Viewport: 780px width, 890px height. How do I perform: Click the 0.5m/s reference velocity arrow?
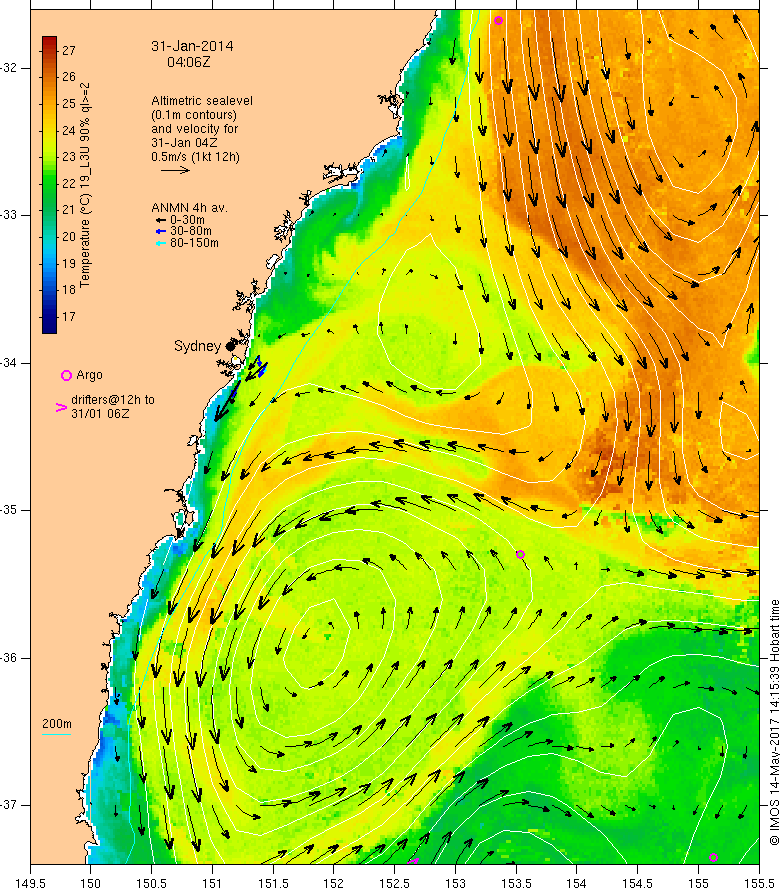click(x=175, y=170)
